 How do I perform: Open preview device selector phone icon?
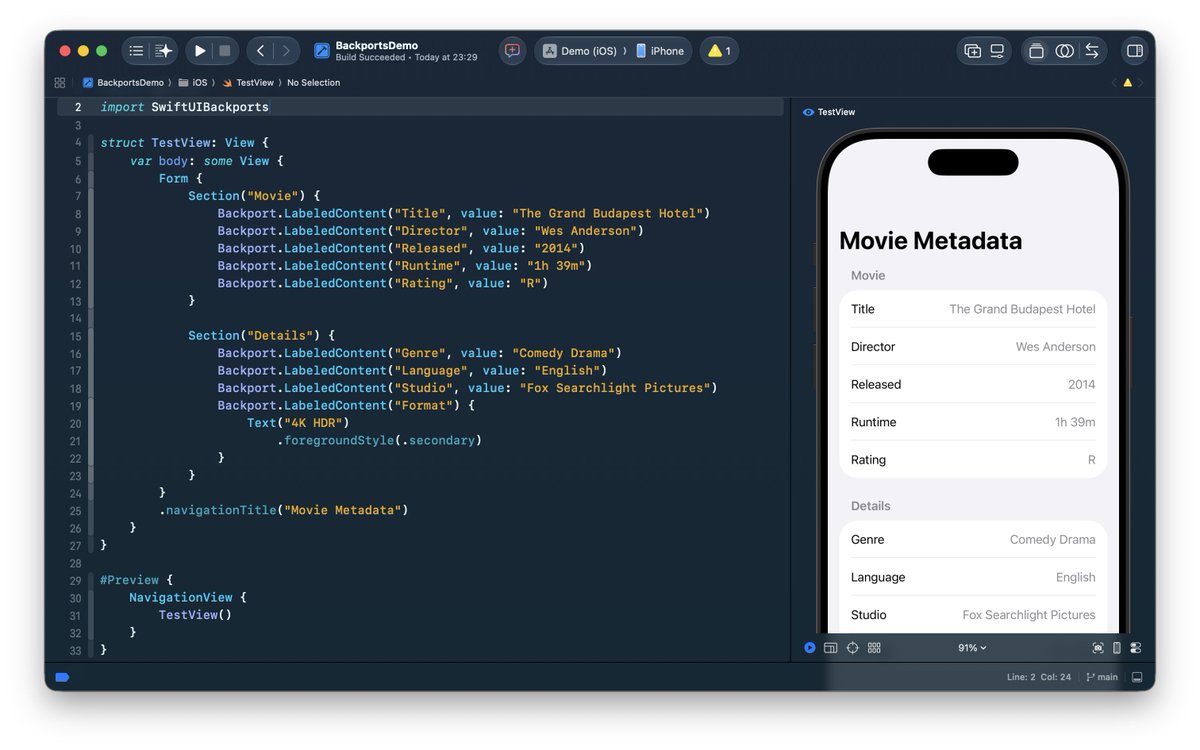(x=1117, y=648)
